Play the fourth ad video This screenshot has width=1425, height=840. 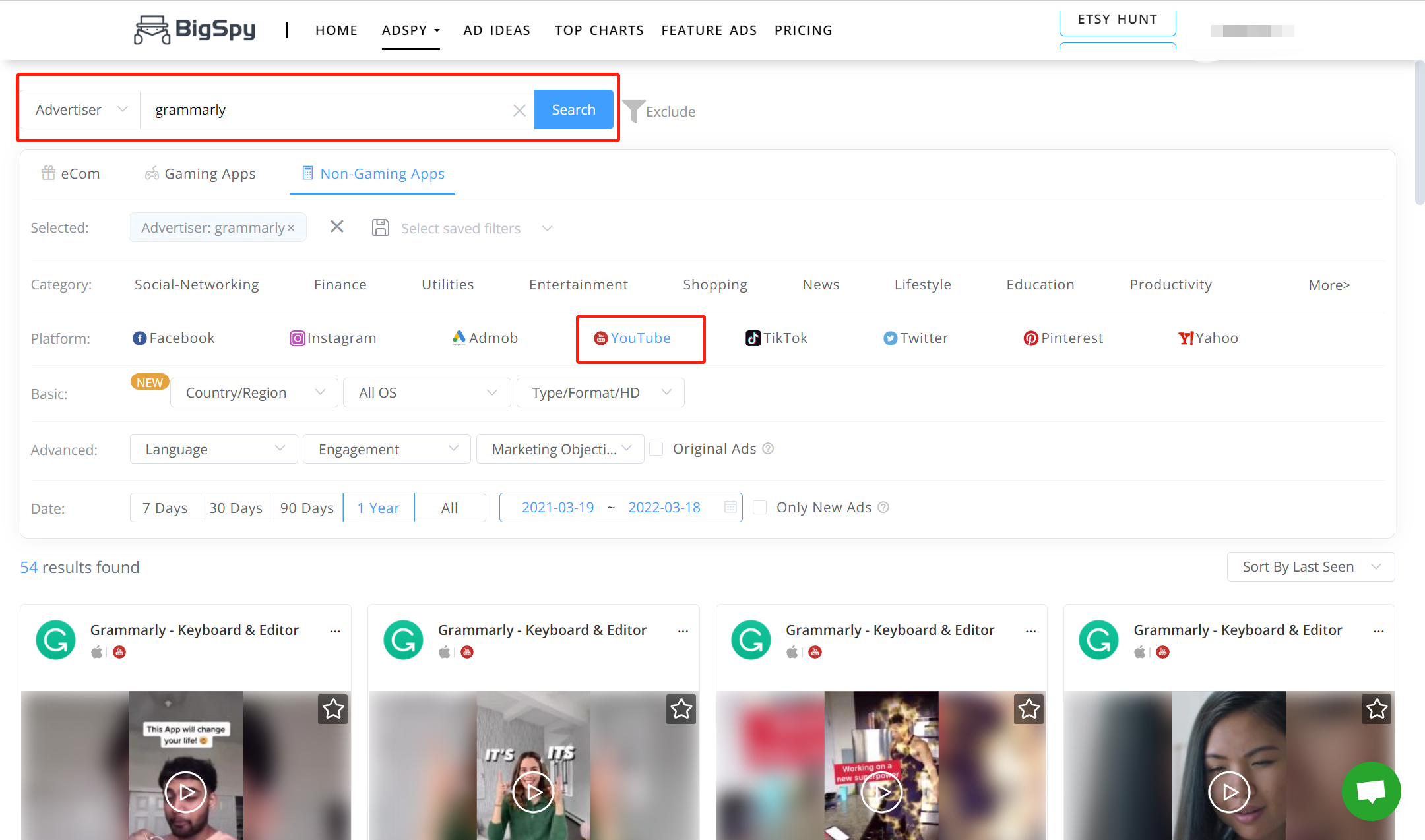[x=1229, y=792]
